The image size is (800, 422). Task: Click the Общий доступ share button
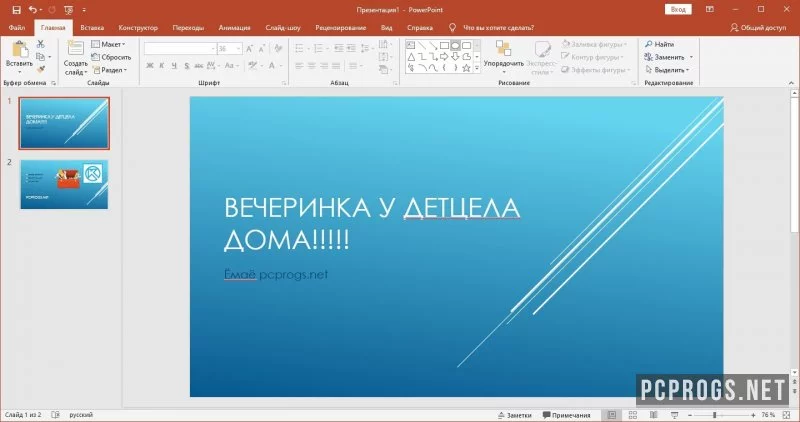click(758, 28)
